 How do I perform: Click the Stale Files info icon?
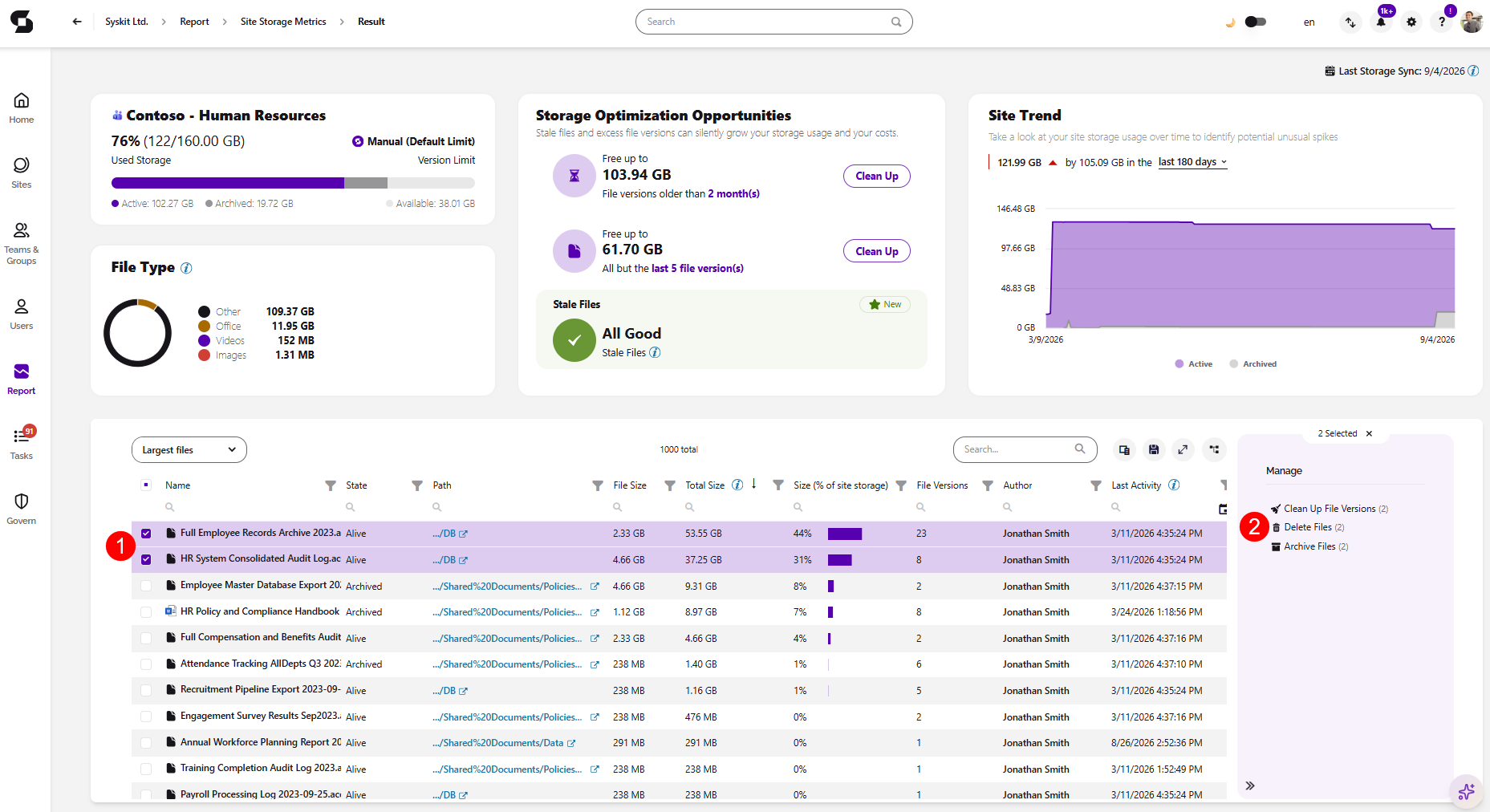point(655,352)
